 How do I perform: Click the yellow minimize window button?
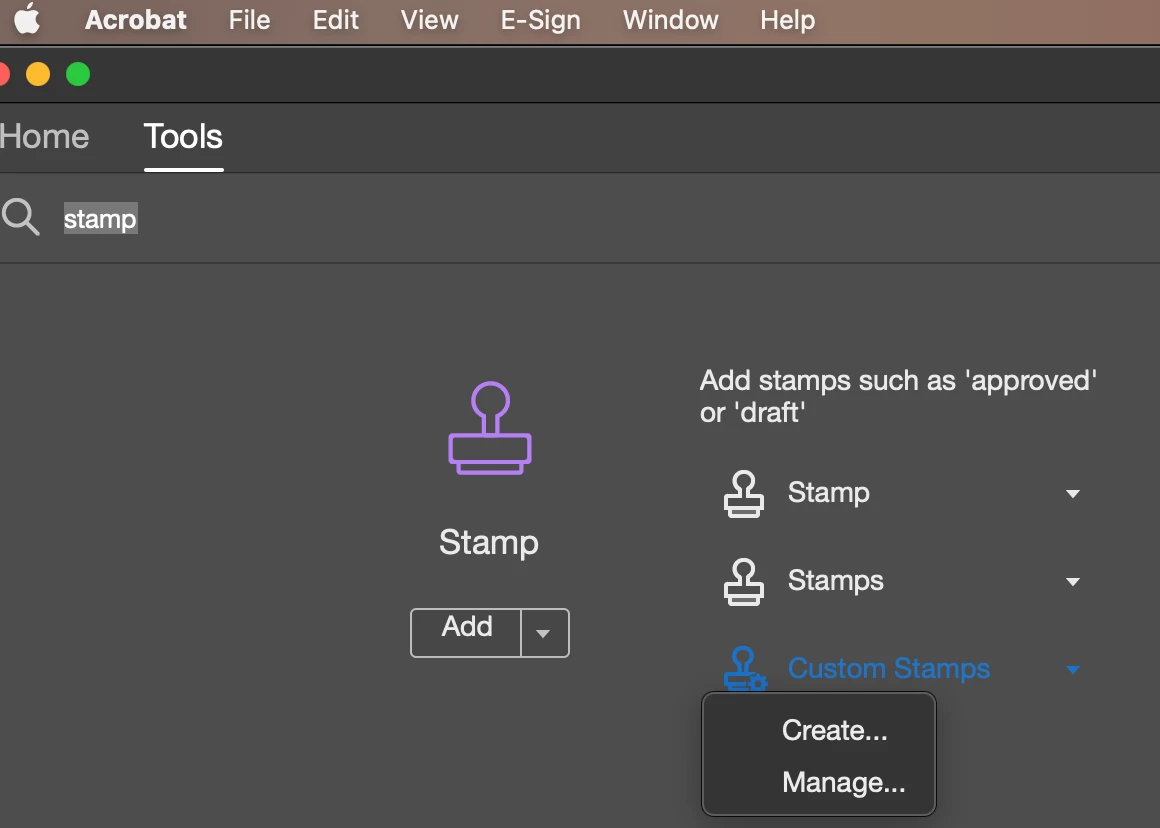38,74
